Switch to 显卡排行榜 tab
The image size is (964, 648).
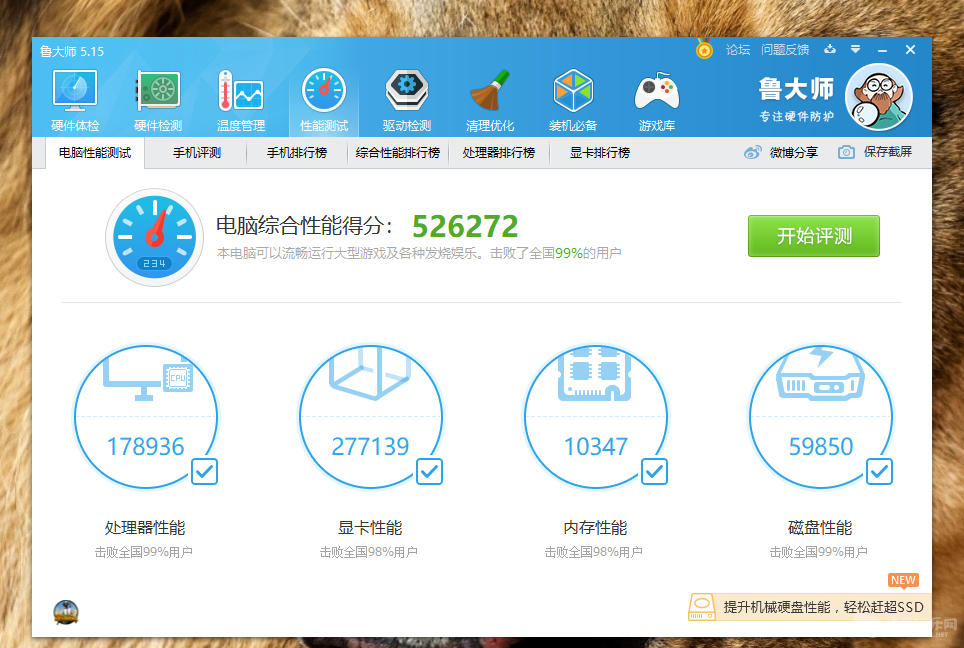(599, 152)
